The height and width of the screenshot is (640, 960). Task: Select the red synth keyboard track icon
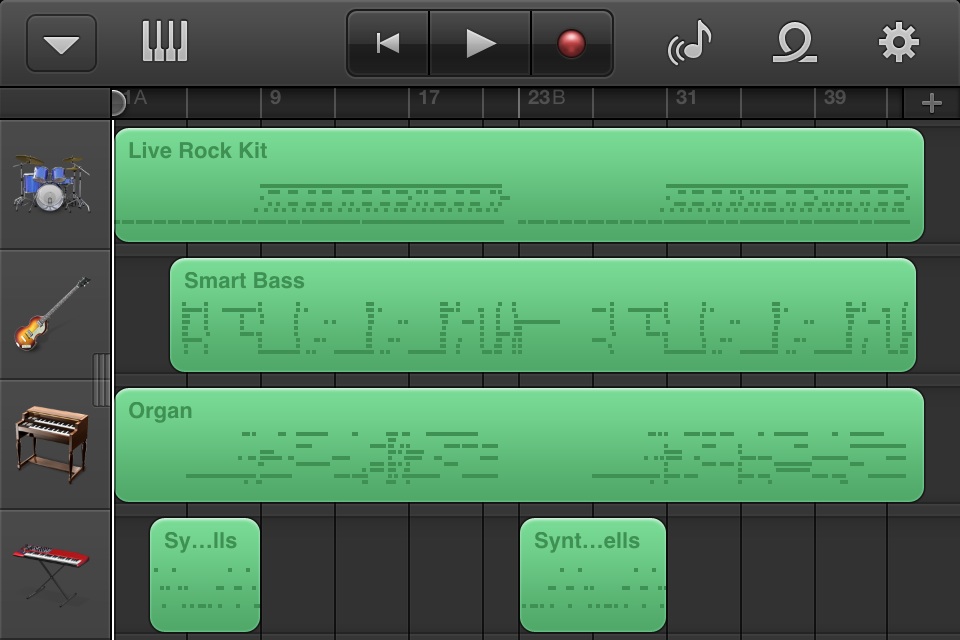[52, 572]
